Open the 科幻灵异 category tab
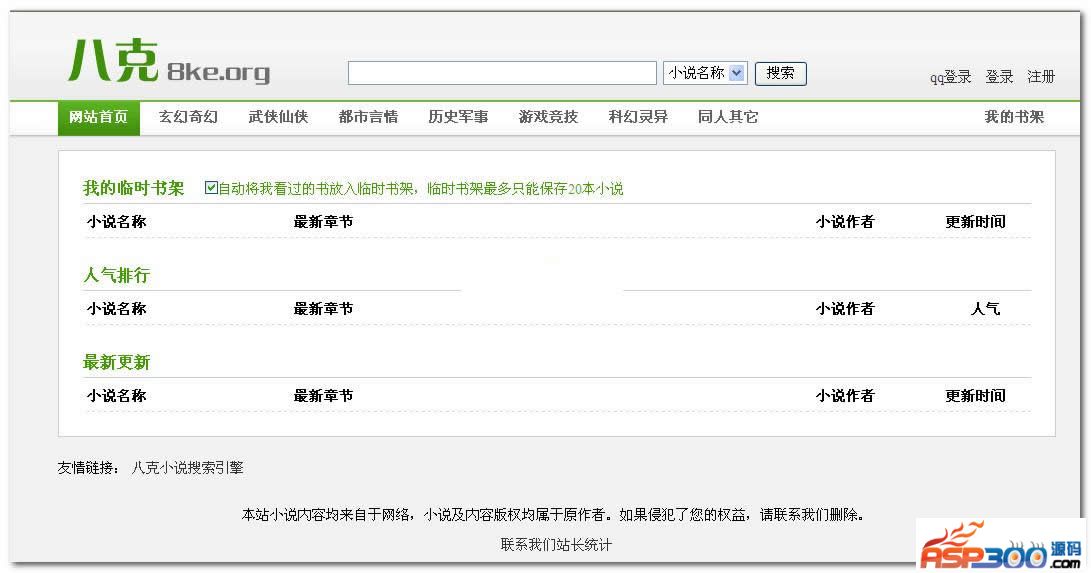Screen dimensions: 1091x573 pyautogui.click(x=638, y=117)
